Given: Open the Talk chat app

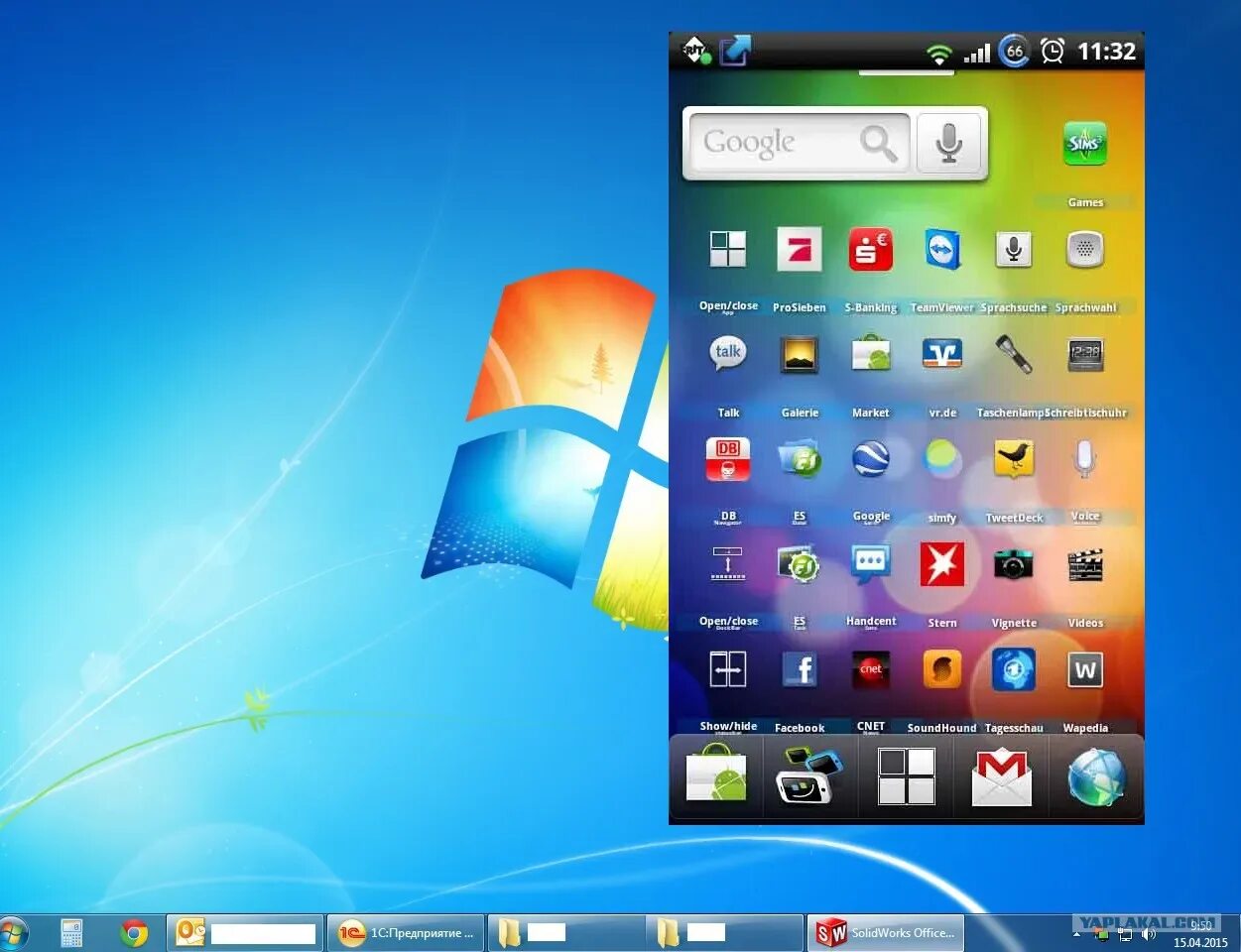Looking at the screenshot, I should tap(728, 354).
